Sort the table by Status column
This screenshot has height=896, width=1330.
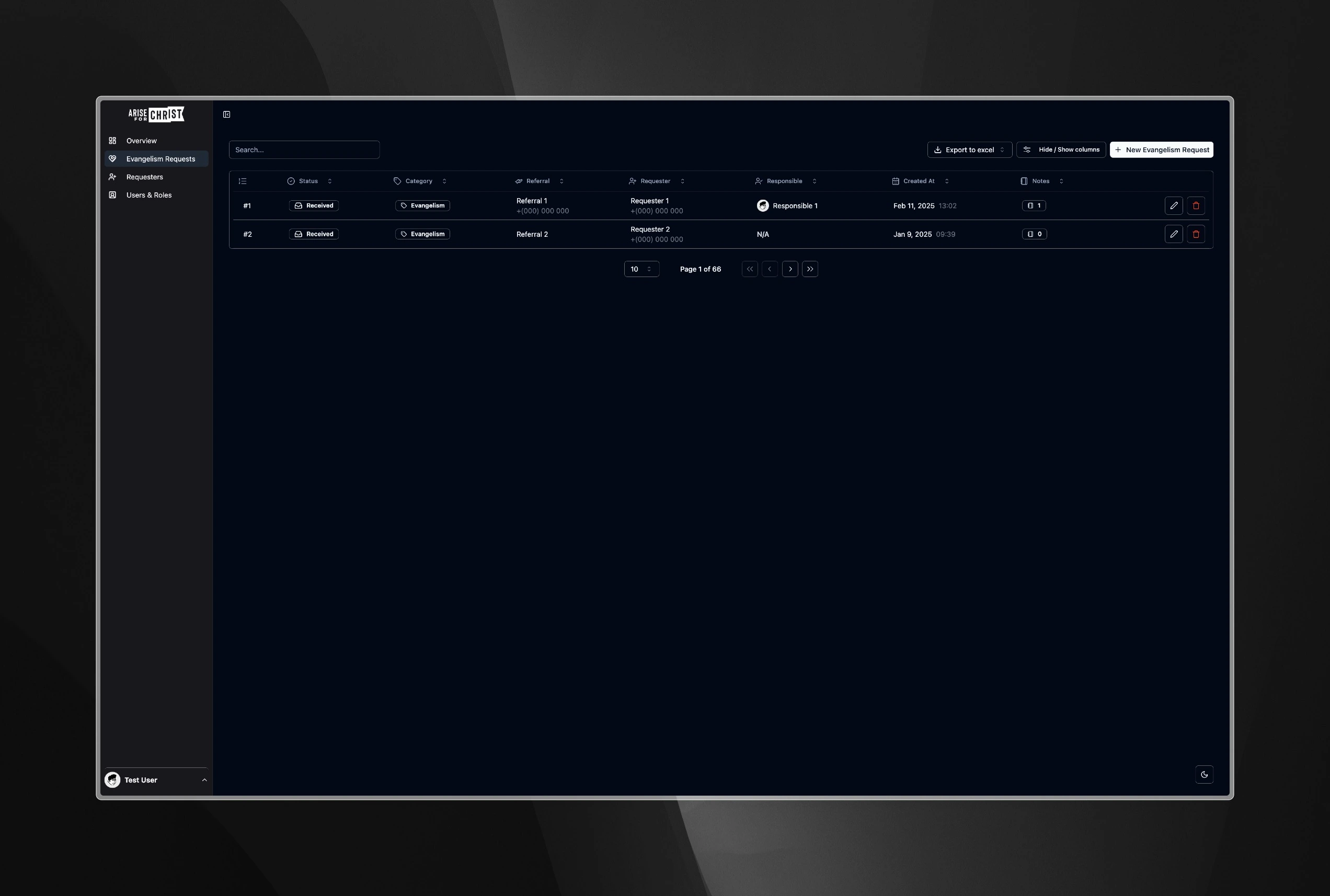click(309, 181)
